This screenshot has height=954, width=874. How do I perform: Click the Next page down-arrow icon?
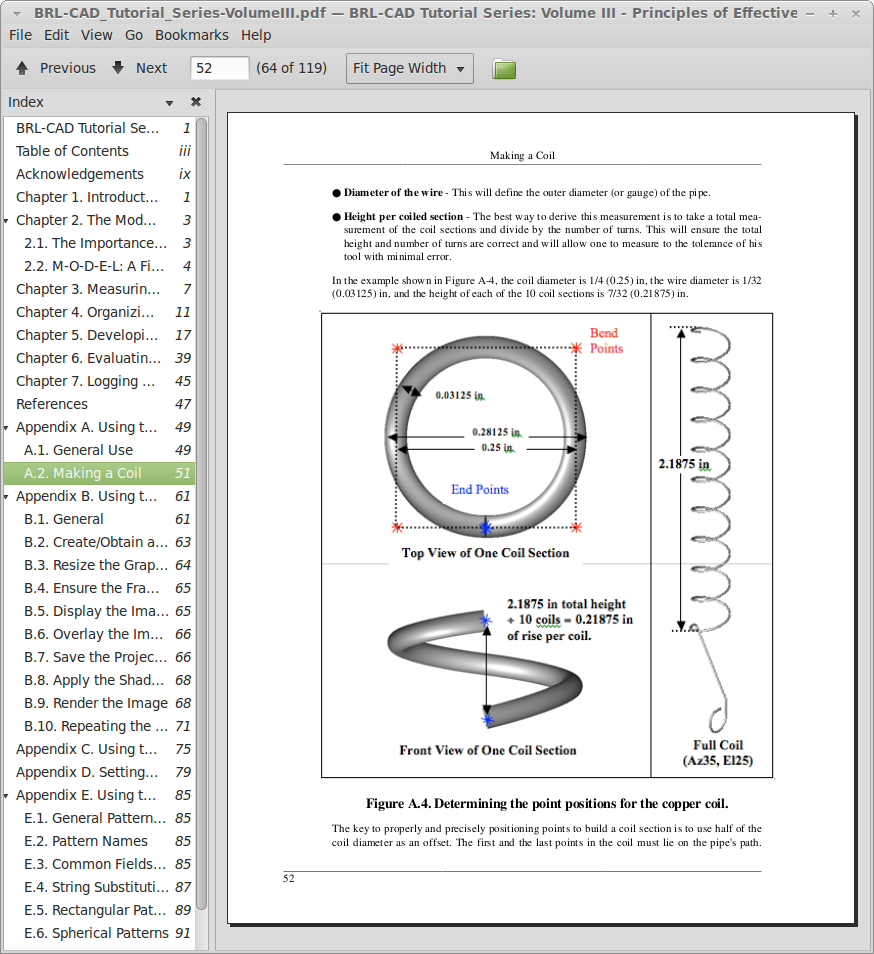(118, 68)
